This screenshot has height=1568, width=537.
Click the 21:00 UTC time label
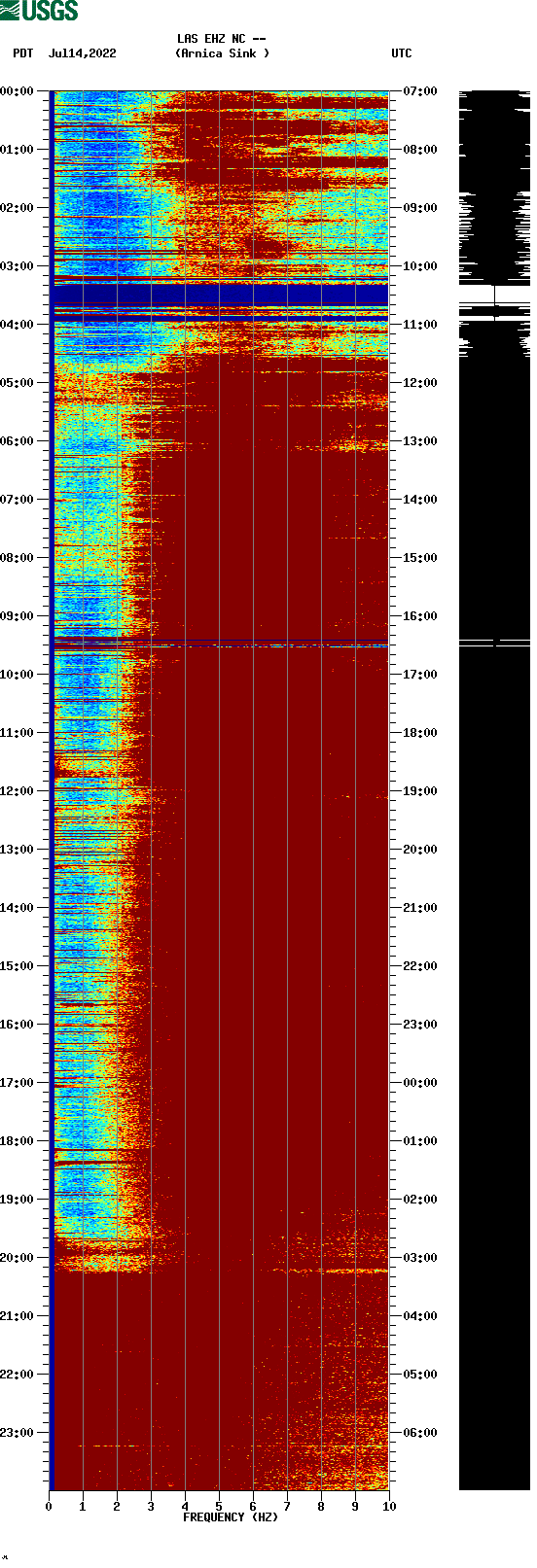click(x=420, y=908)
